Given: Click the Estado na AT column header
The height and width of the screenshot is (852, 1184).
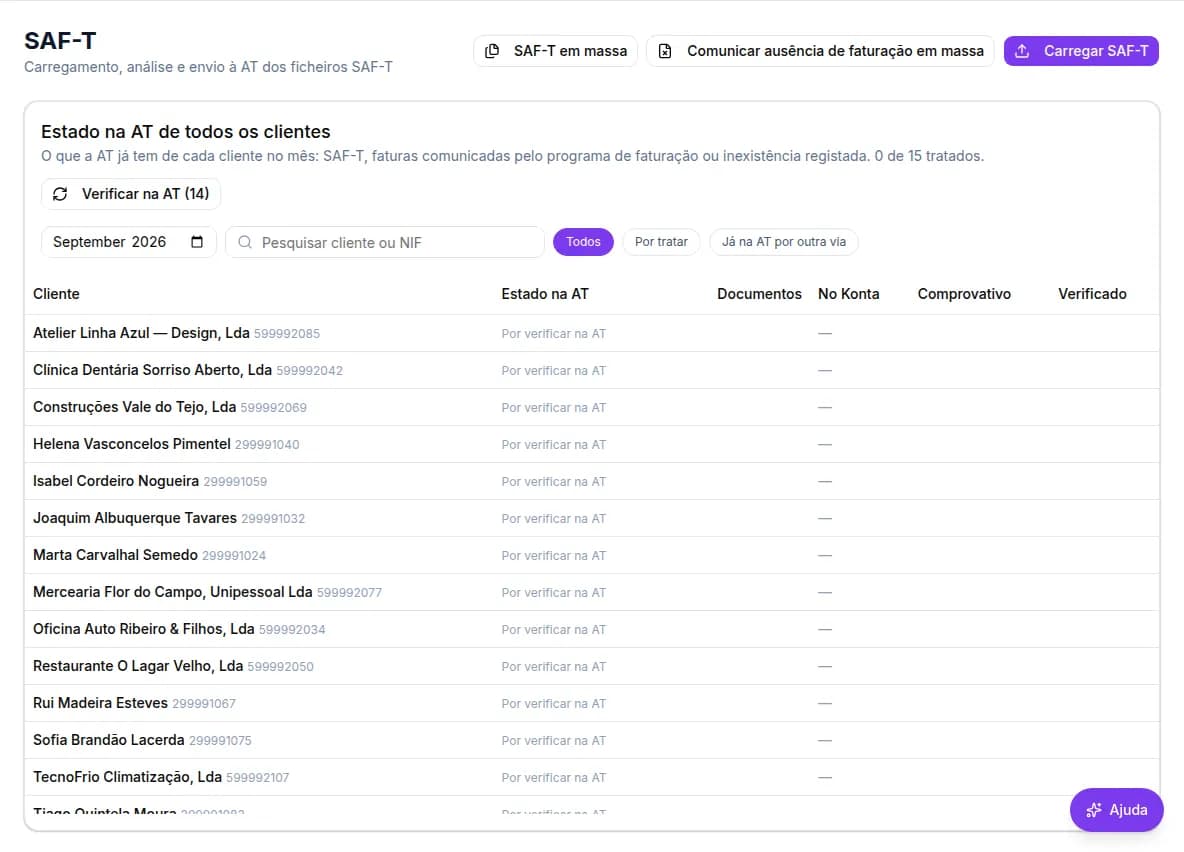Looking at the screenshot, I should pos(544,294).
